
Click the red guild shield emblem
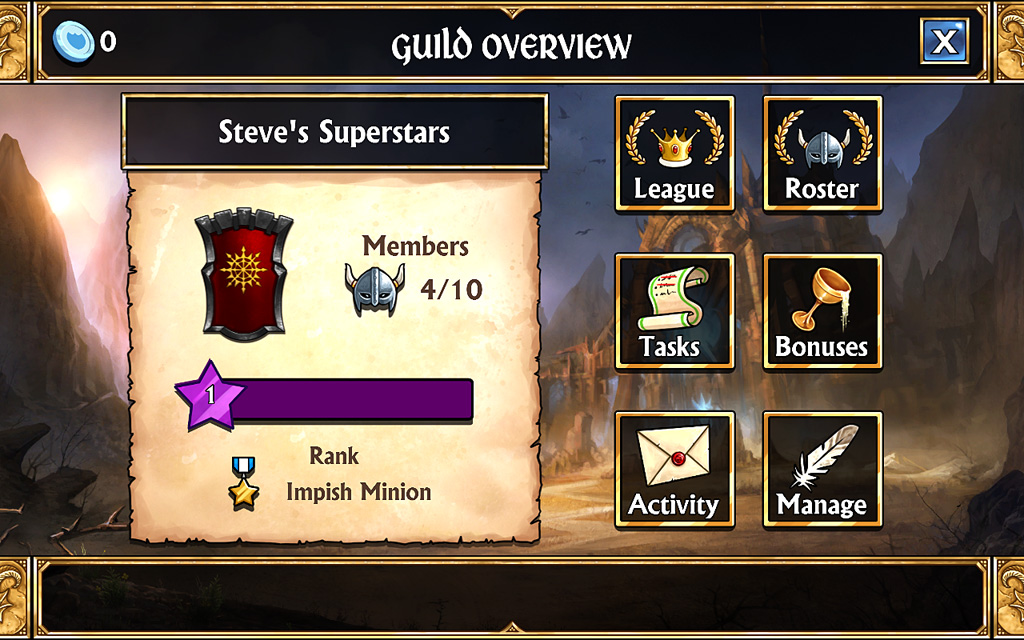point(244,274)
